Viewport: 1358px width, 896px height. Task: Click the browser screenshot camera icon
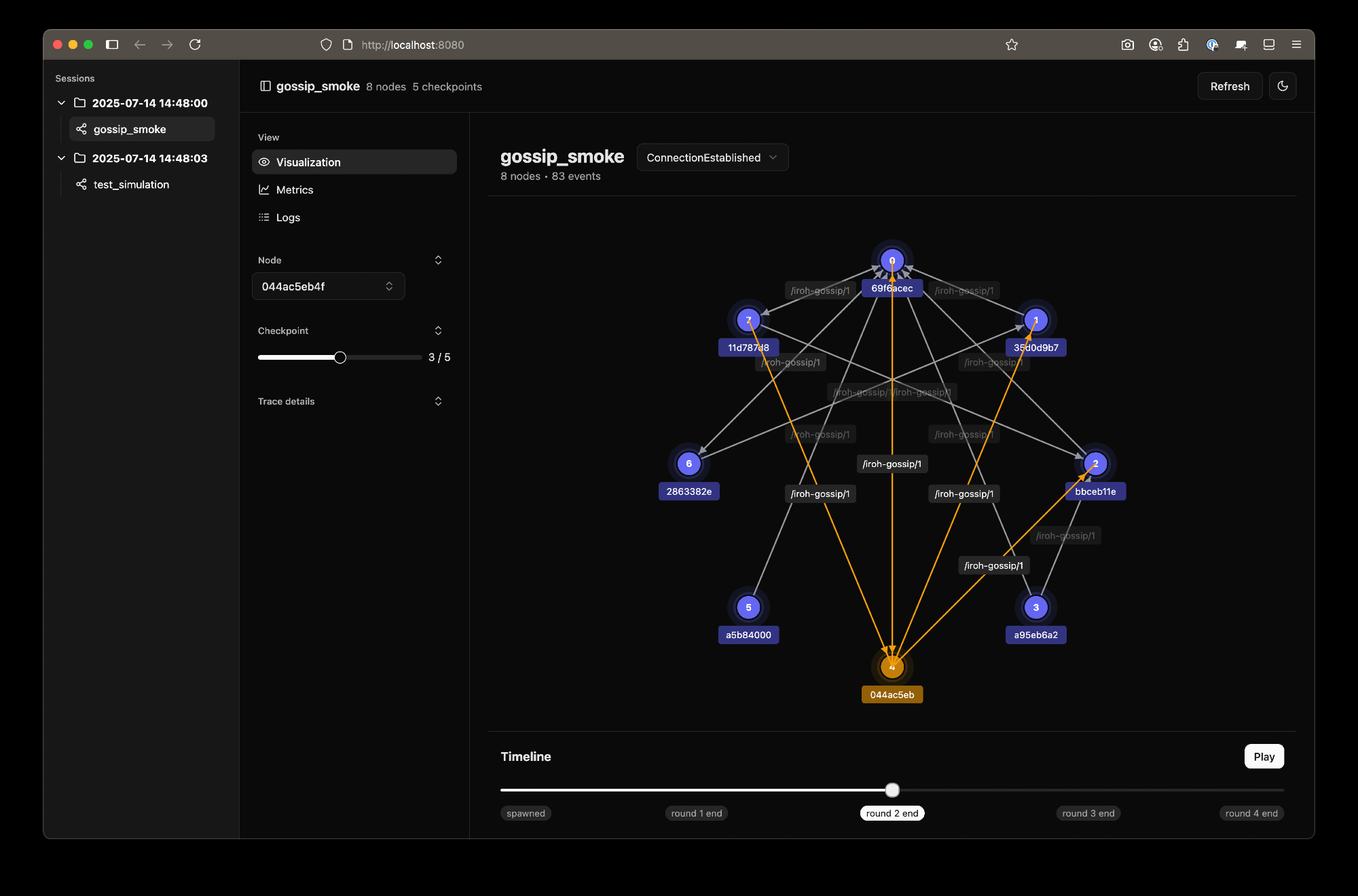[x=1127, y=45]
